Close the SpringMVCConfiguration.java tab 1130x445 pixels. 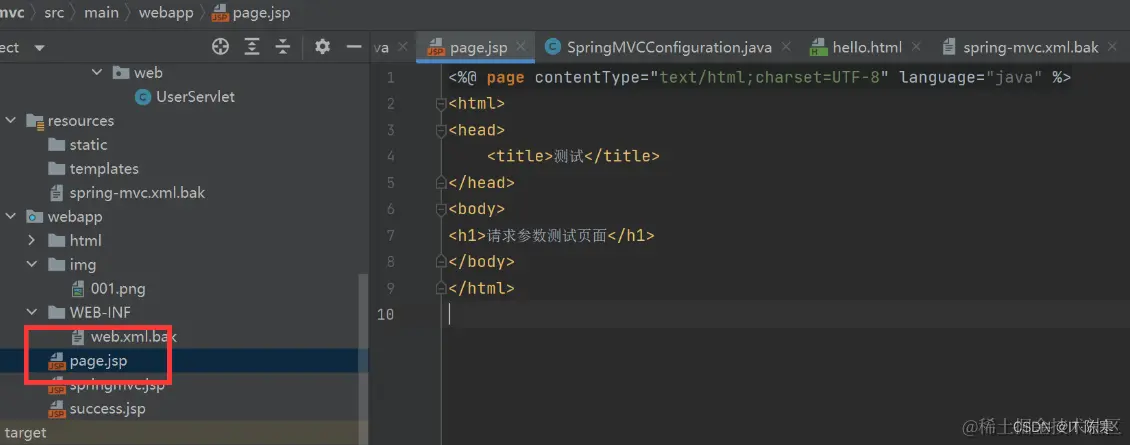click(x=786, y=48)
